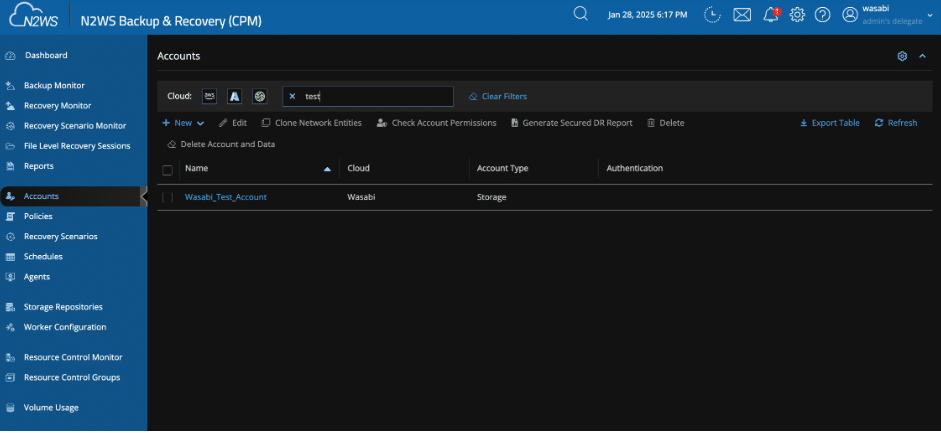Click the Name column header text

point(196,169)
